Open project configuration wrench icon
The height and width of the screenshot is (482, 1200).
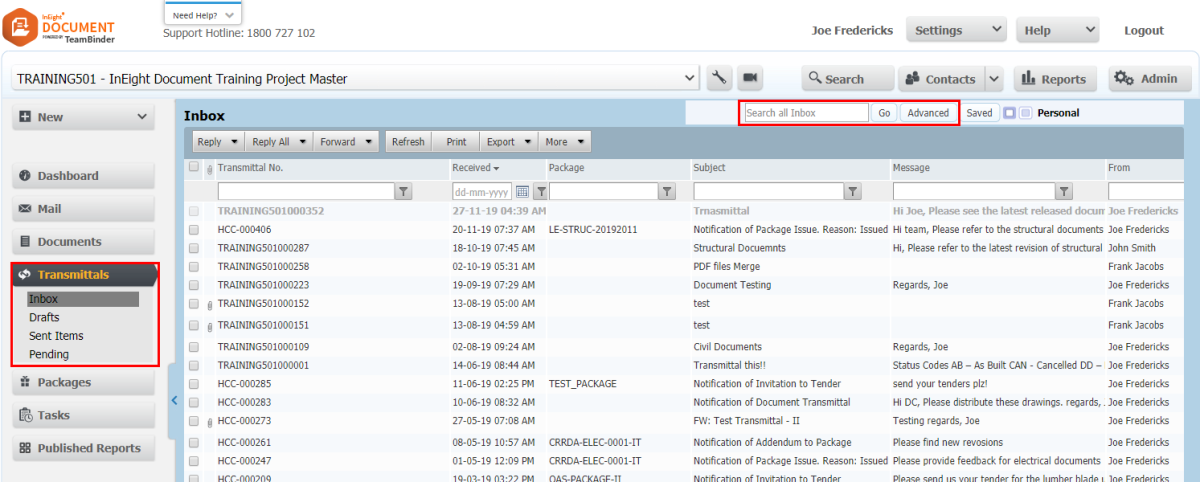click(719, 78)
